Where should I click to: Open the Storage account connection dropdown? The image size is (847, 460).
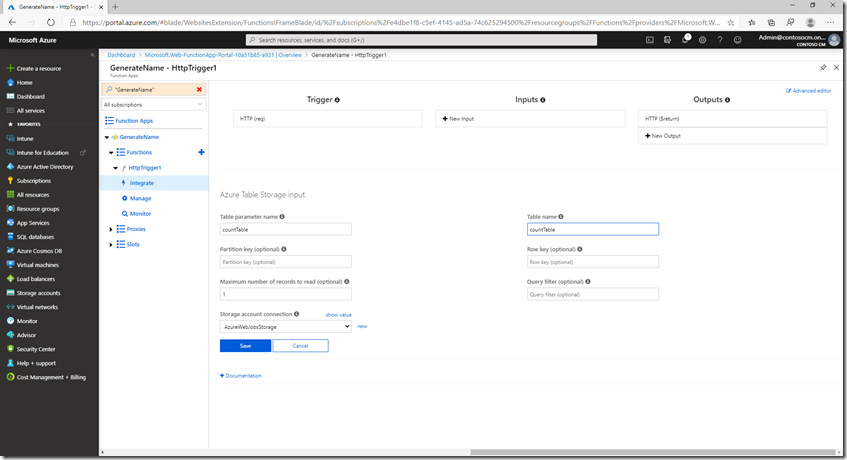pos(285,326)
